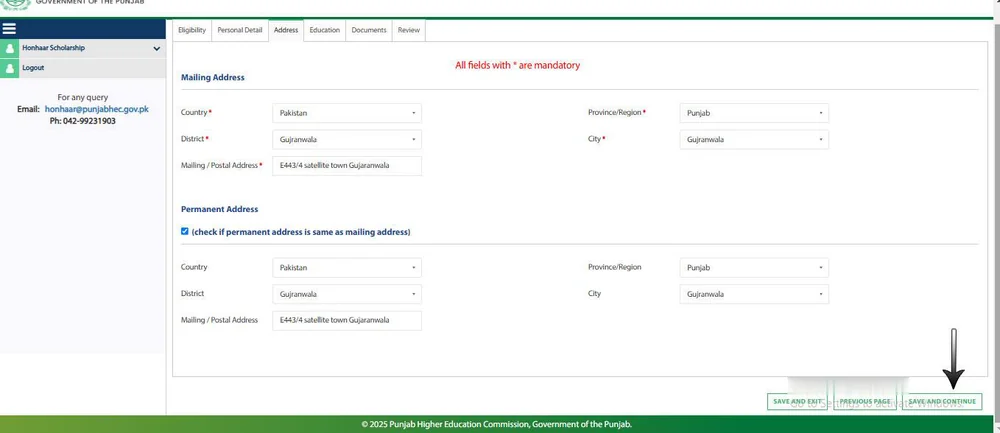Open the Mailing Address City dropdown

pos(754,139)
